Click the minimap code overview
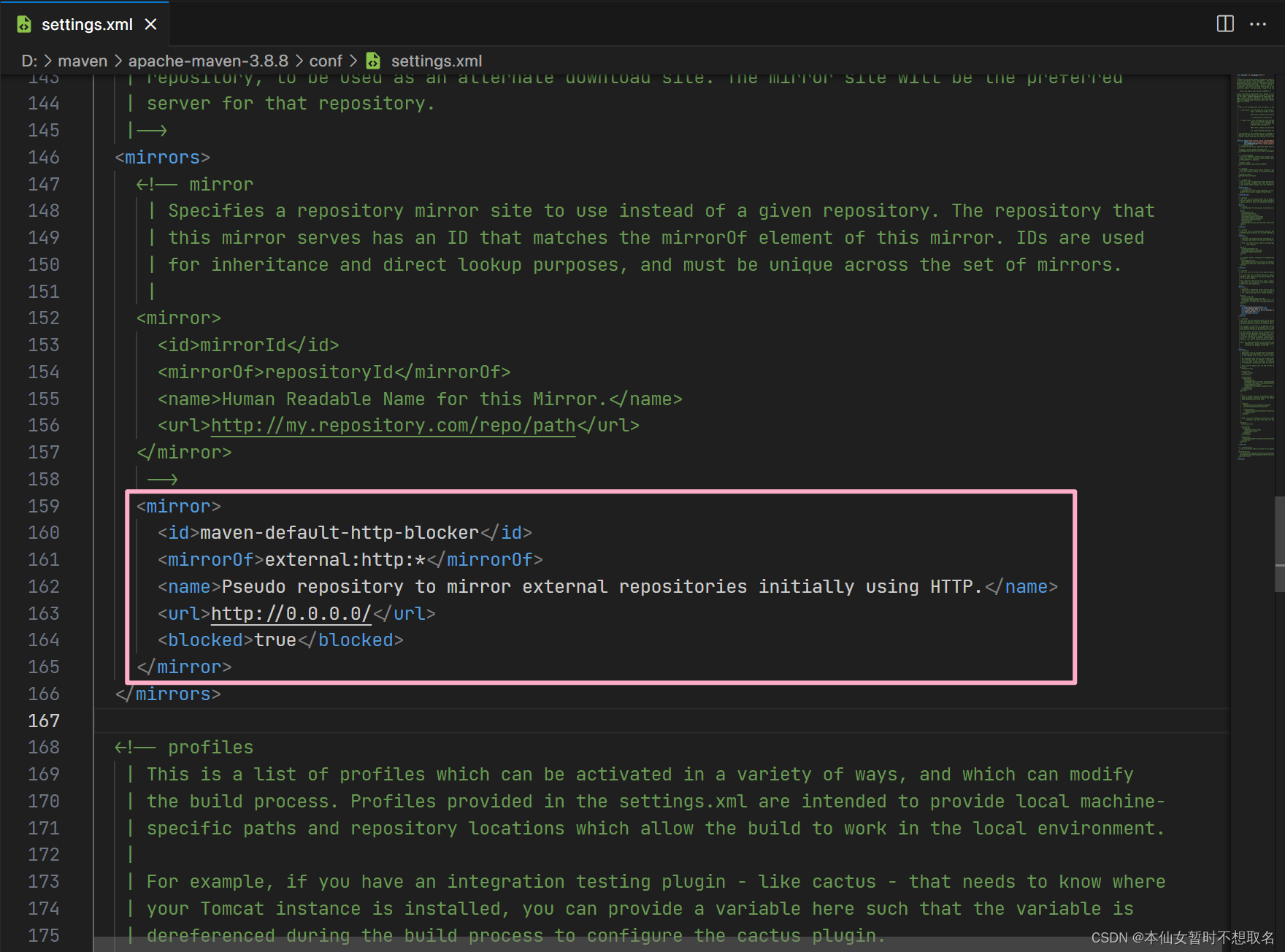 (1255, 267)
